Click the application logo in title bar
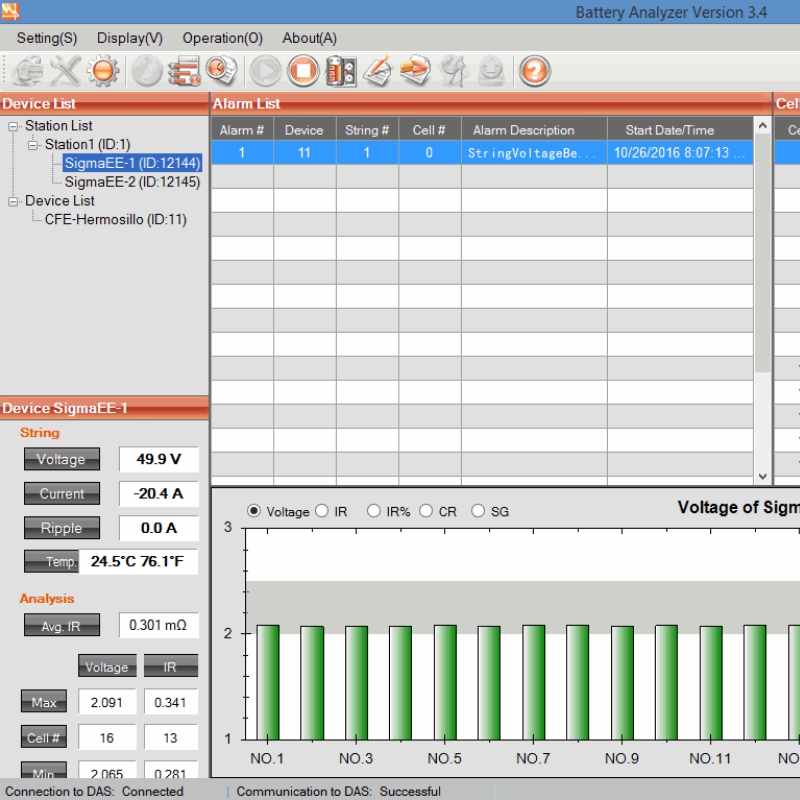This screenshot has width=800, height=800. (10, 11)
